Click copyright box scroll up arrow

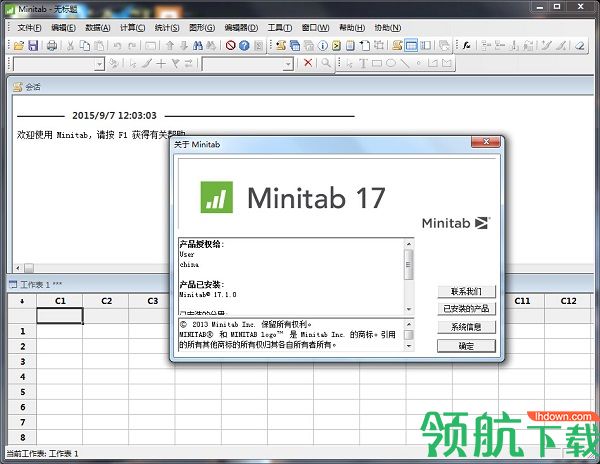(409, 324)
